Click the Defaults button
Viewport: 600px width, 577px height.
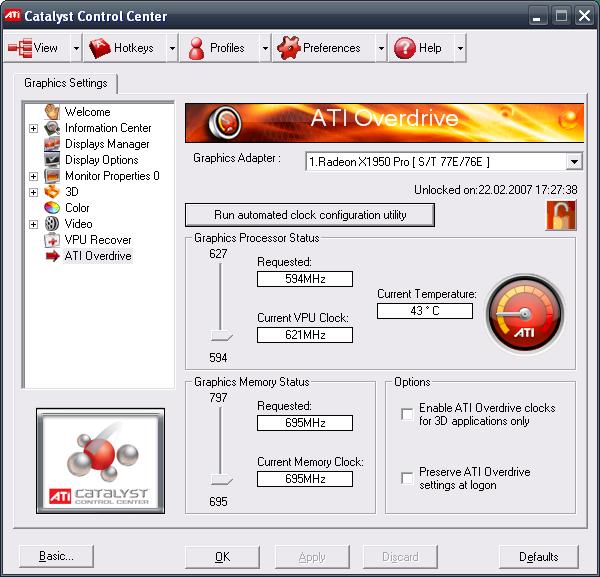(x=539, y=557)
